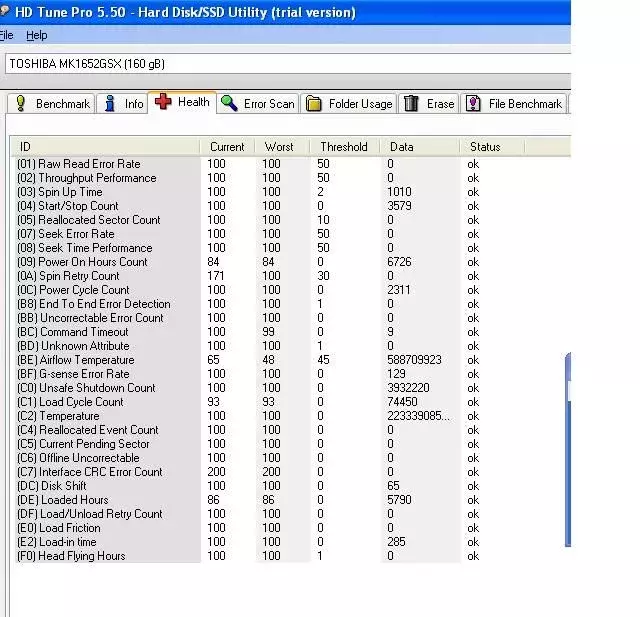The height and width of the screenshot is (617, 640).
Task: Select the Power On Hours Count row
Action: point(249,262)
